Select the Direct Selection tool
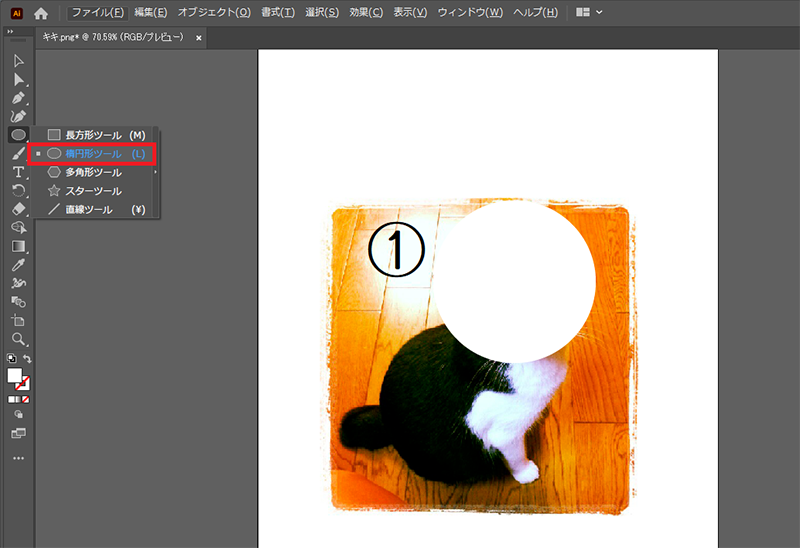The height and width of the screenshot is (548, 800). pos(18,80)
